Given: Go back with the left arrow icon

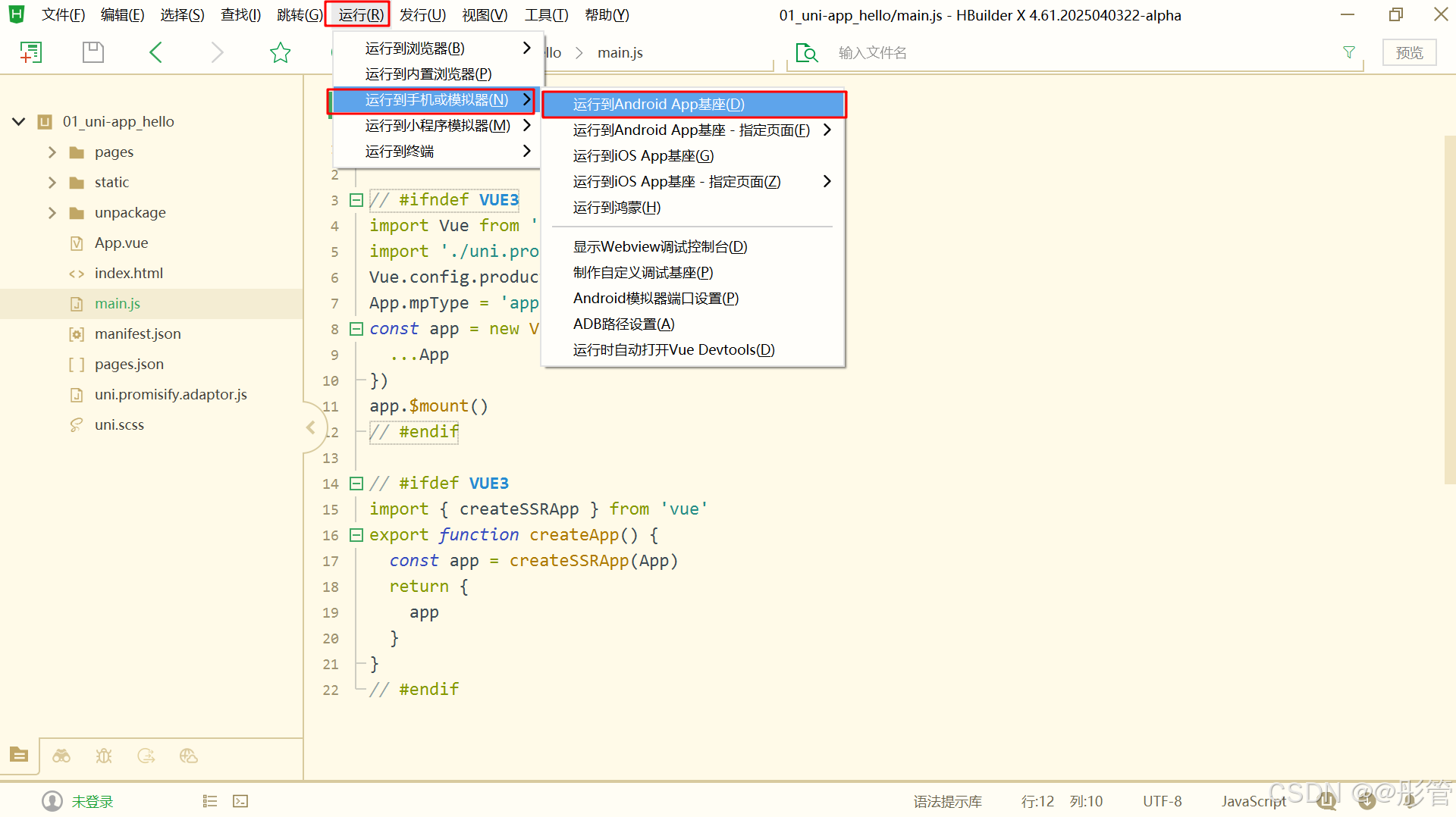Looking at the screenshot, I should [x=155, y=52].
